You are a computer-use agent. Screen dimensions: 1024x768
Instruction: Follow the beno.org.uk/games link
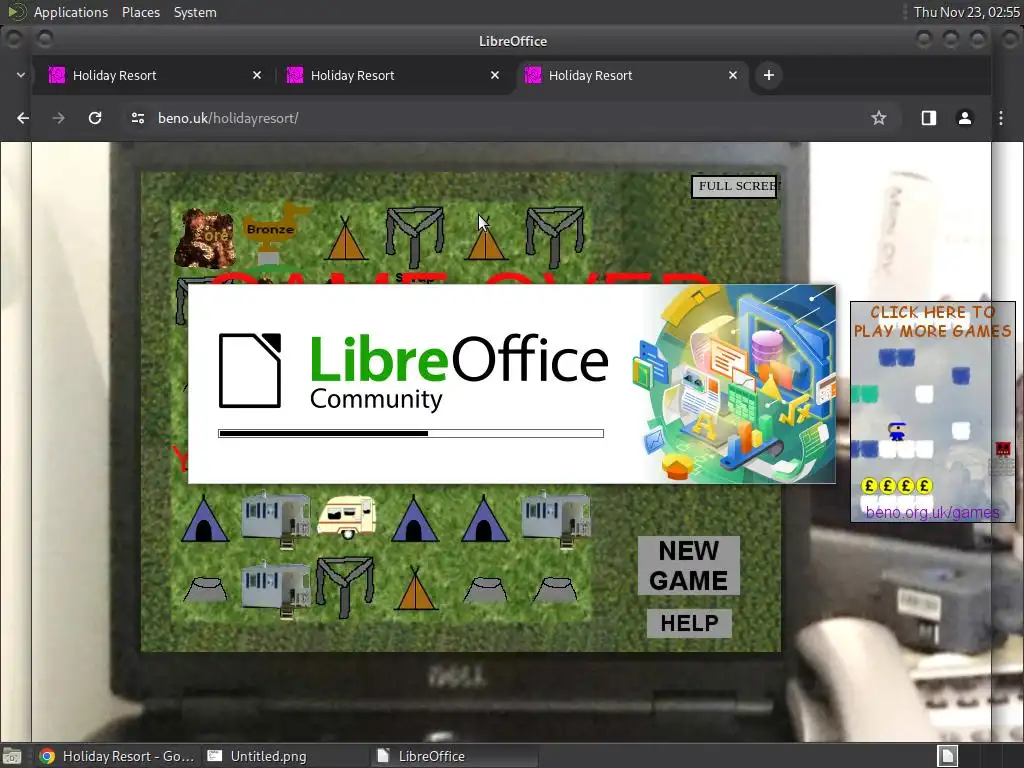(x=932, y=513)
